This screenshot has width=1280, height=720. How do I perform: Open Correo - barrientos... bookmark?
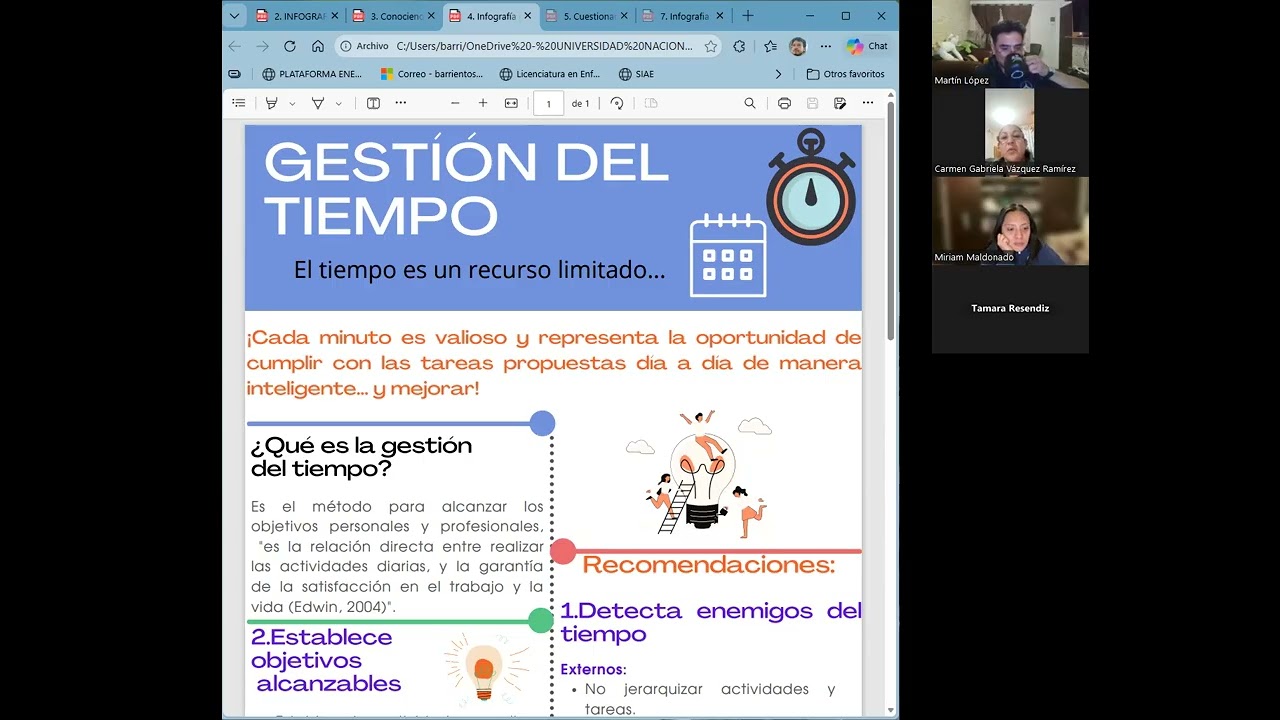tap(432, 74)
